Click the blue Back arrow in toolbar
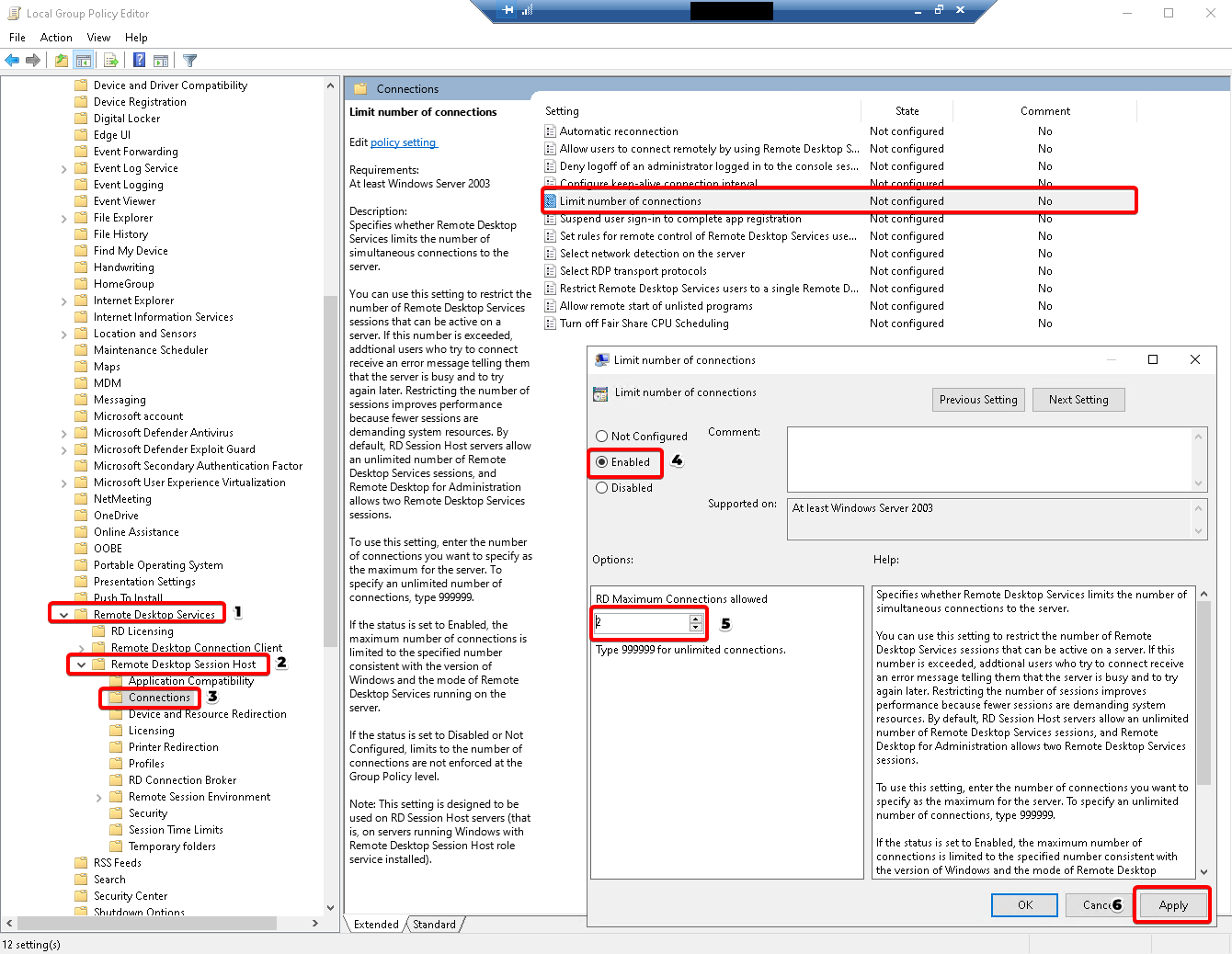Viewport: 1232px width, 954px height. pyautogui.click(x=12, y=61)
